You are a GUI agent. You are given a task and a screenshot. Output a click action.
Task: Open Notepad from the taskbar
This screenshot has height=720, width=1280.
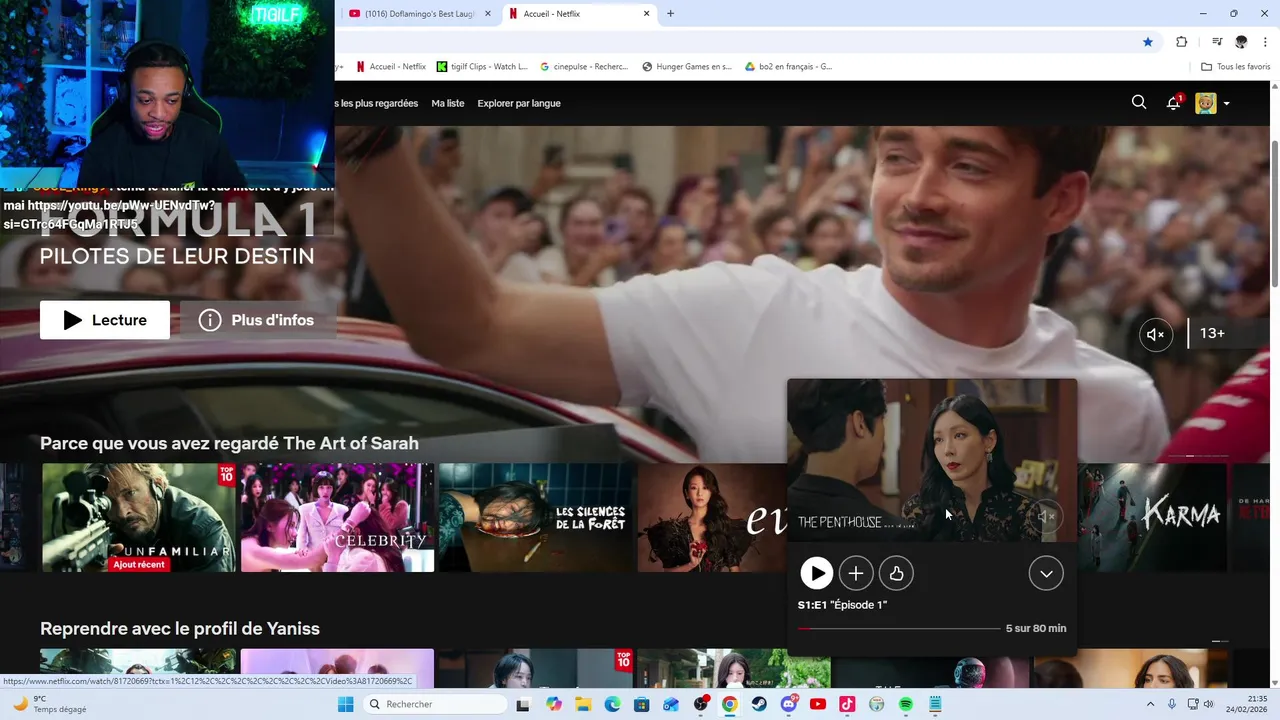click(x=935, y=704)
